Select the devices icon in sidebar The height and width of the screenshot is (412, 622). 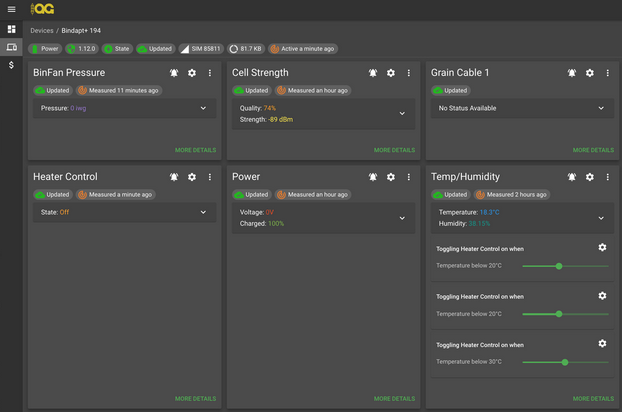tap(11, 47)
